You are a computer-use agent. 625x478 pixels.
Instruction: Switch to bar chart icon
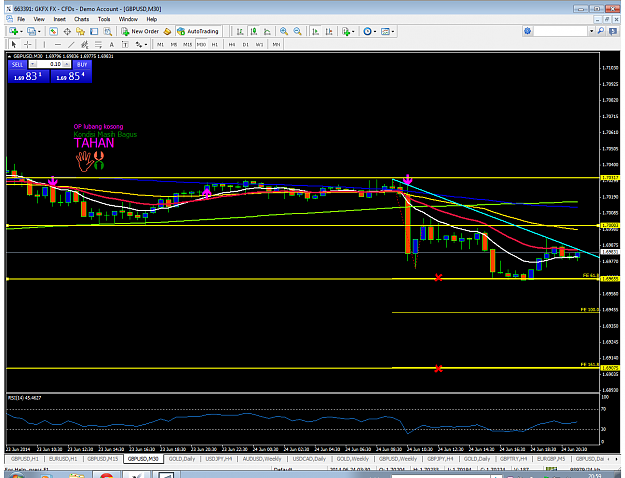pos(240,31)
